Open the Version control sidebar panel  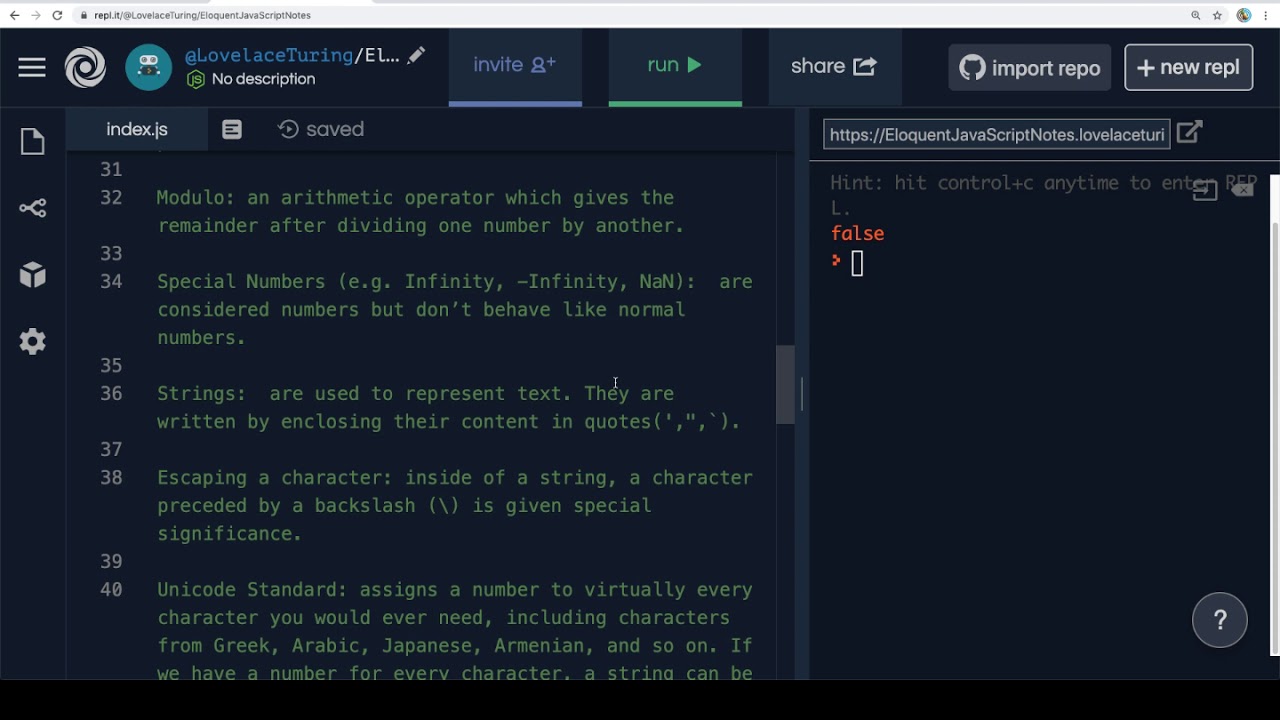[32, 208]
